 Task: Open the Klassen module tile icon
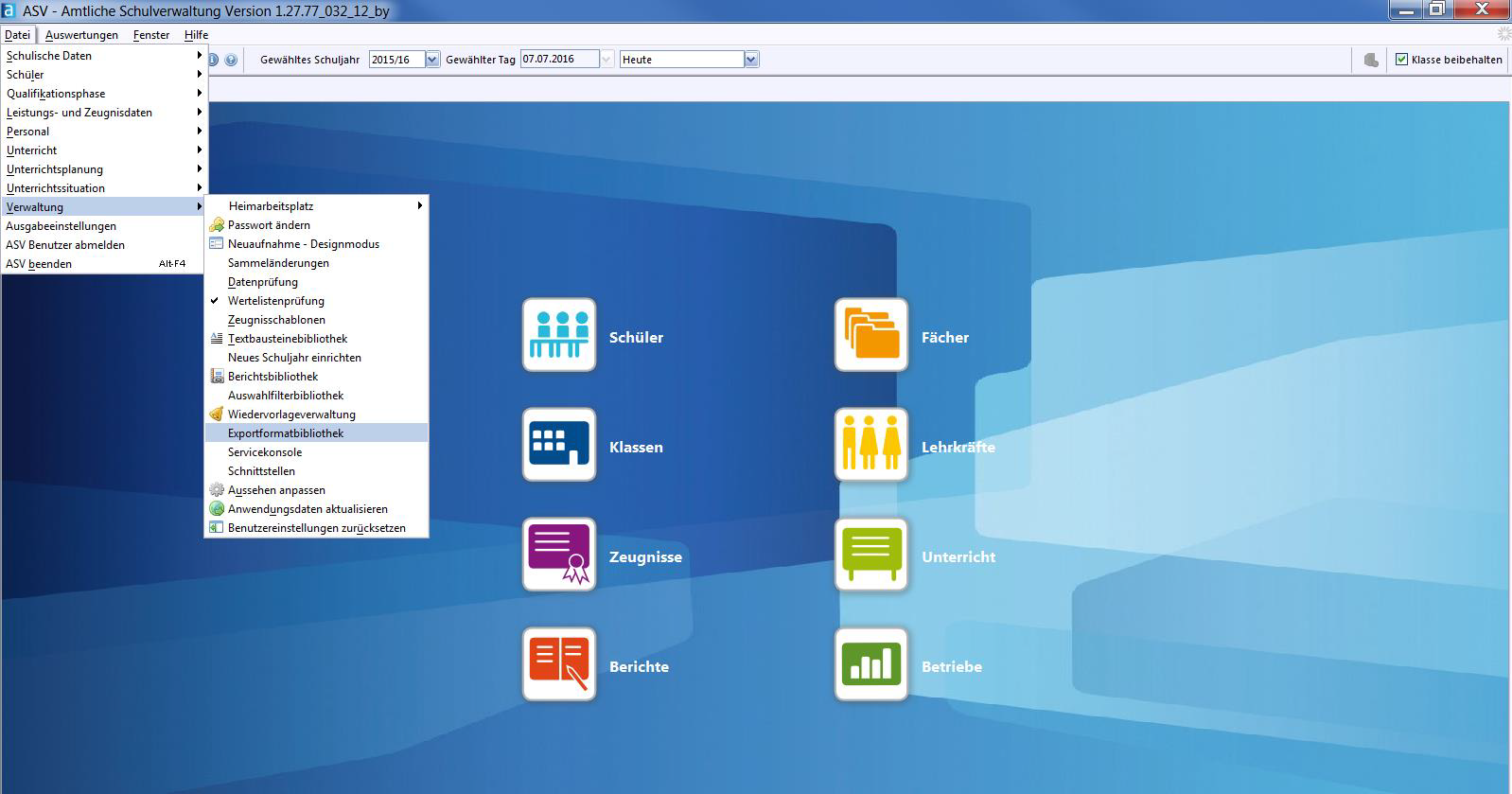point(559,445)
